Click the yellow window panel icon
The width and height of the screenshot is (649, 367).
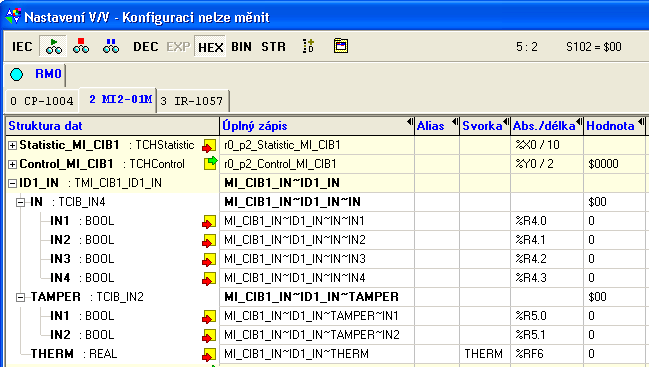(x=341, y=46)
